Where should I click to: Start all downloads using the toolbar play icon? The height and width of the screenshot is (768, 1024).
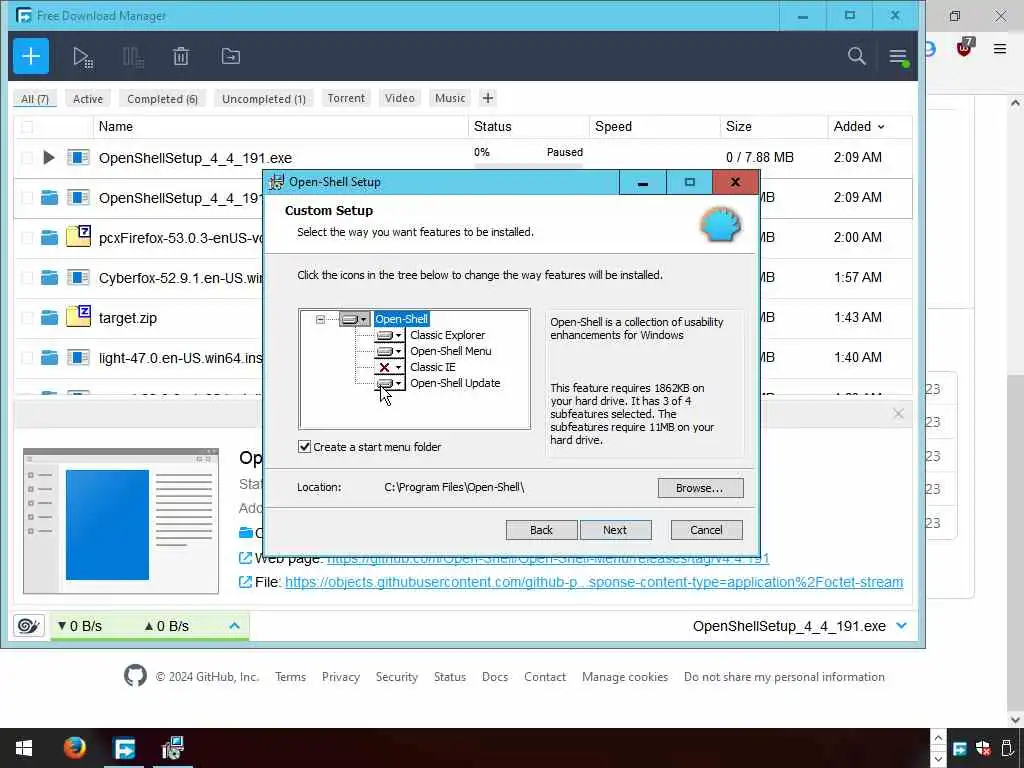83,57
